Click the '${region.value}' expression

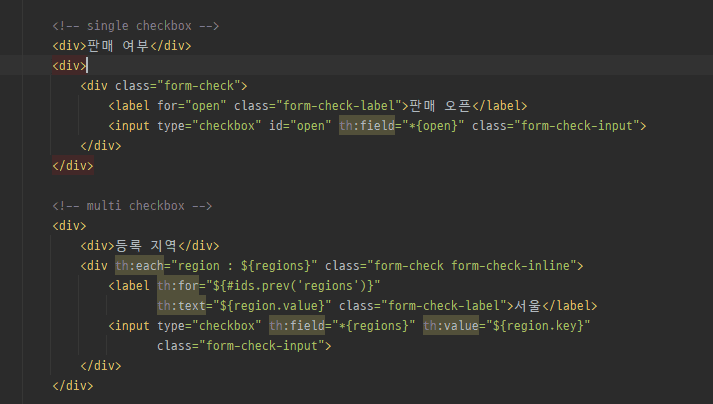[272, 306]
